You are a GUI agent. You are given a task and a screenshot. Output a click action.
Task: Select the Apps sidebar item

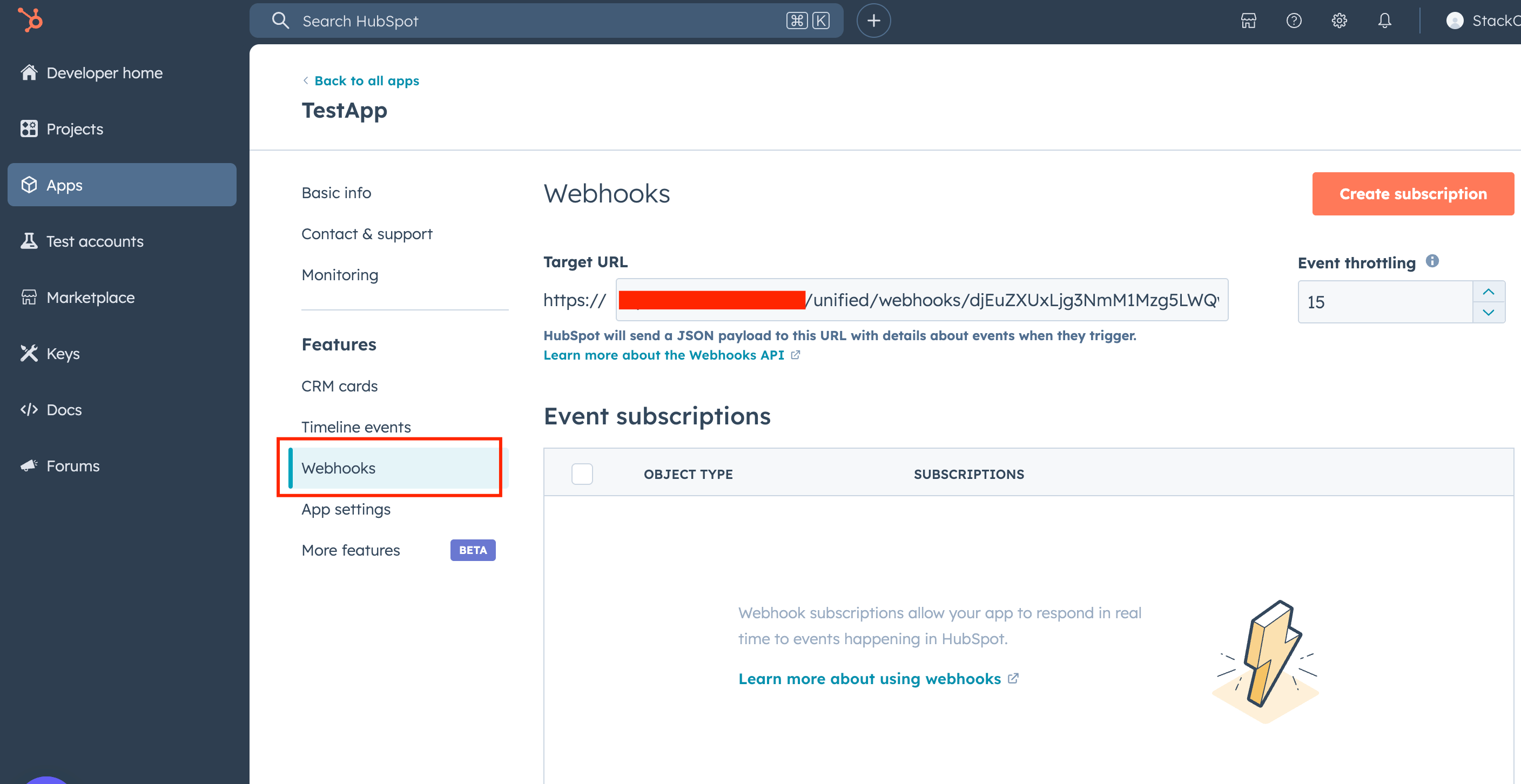[122, 185]
